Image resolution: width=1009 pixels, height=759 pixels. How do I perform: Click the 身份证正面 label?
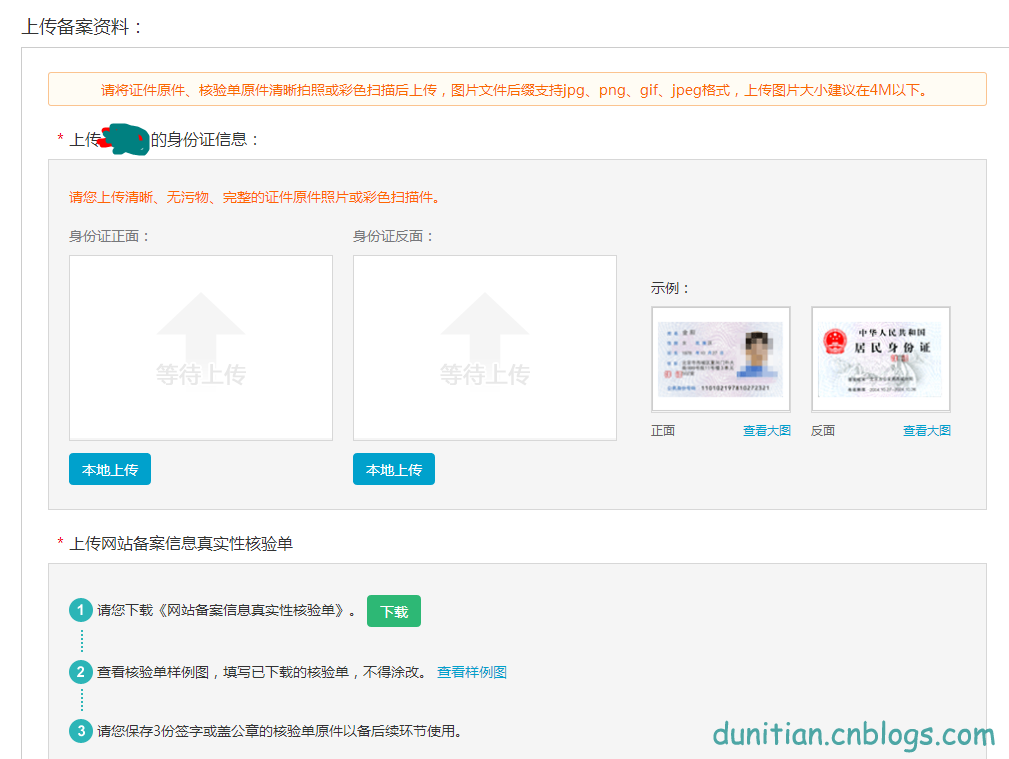click(x=109, y=236)
